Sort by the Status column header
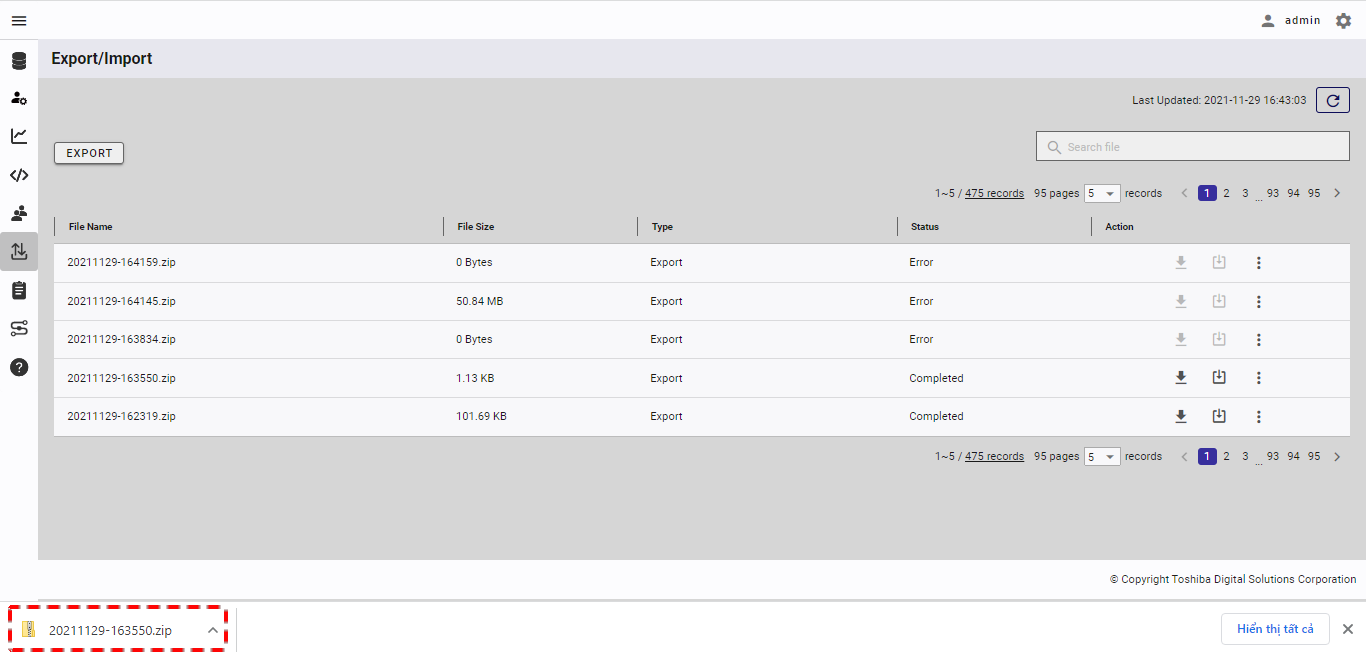Image resolution: width=1366 pixels, height=656 pixels. point(925,227)
